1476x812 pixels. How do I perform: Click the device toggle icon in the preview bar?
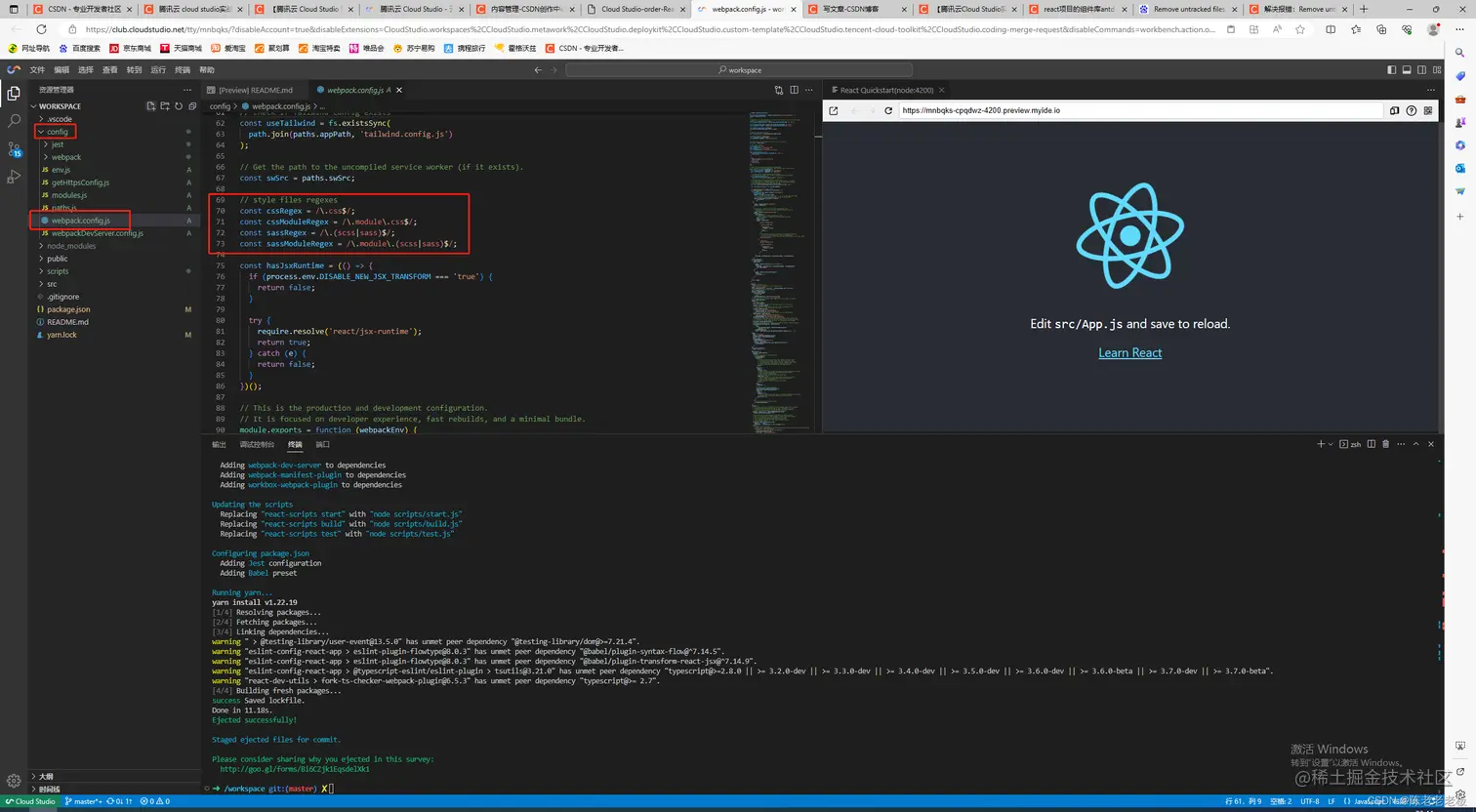point(1395,110)
